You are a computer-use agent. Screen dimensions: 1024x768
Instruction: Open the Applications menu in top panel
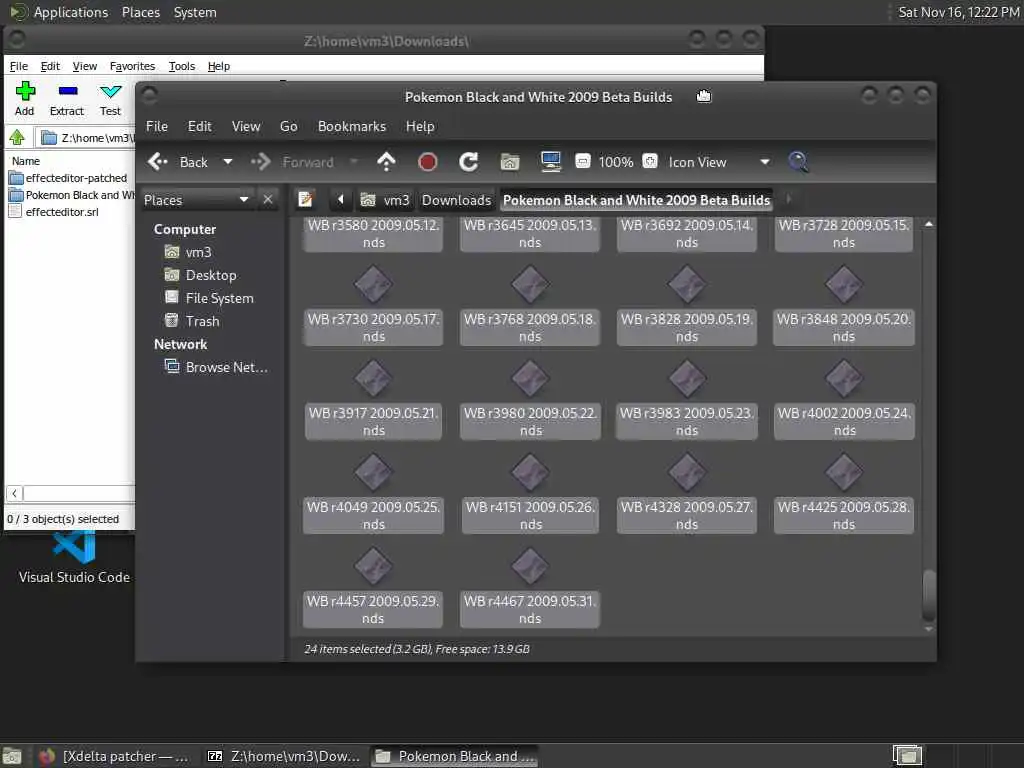pyautogui.click(x=71, y=12)
